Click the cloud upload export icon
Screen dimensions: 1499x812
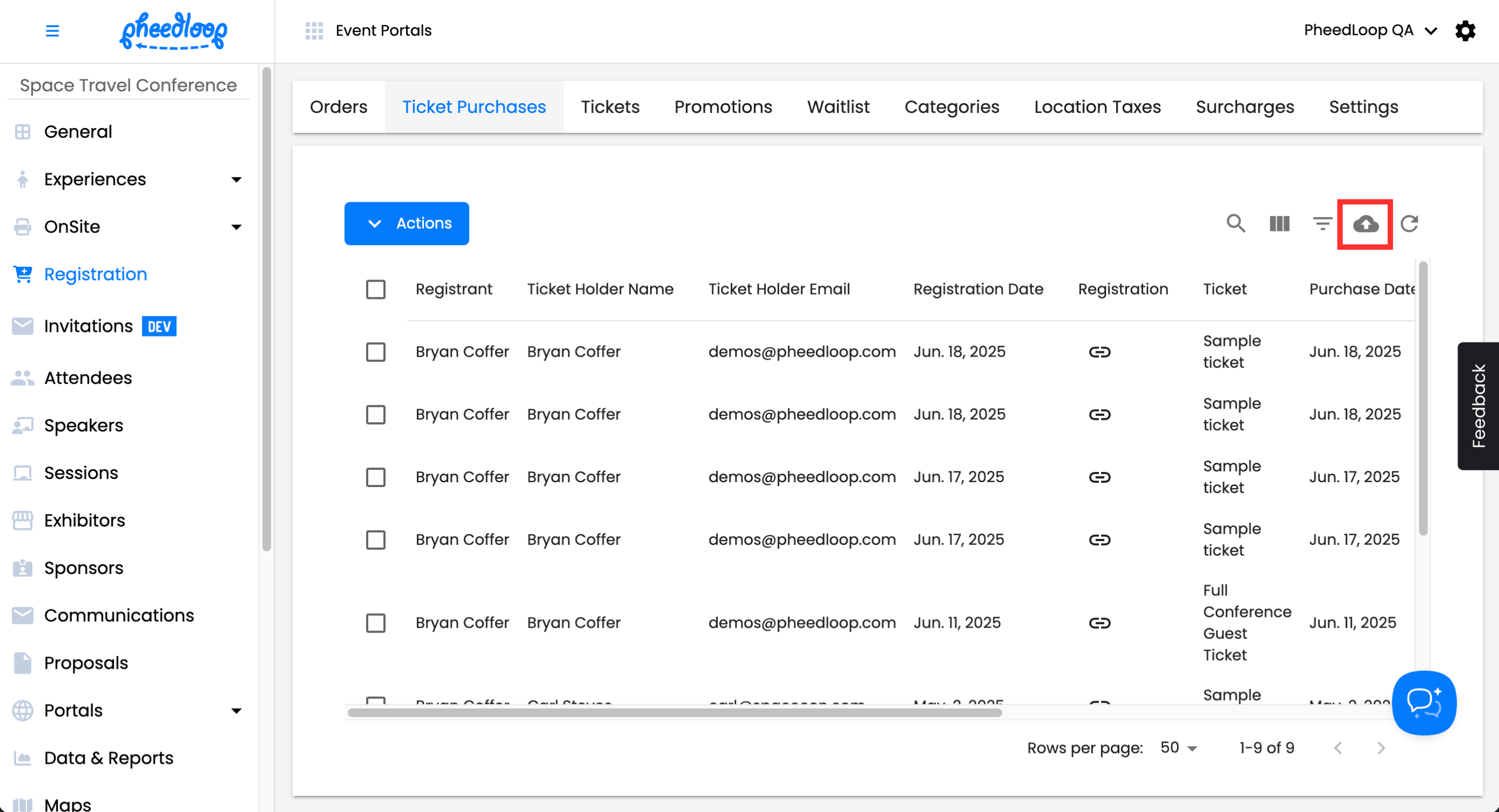point(1364,223)
